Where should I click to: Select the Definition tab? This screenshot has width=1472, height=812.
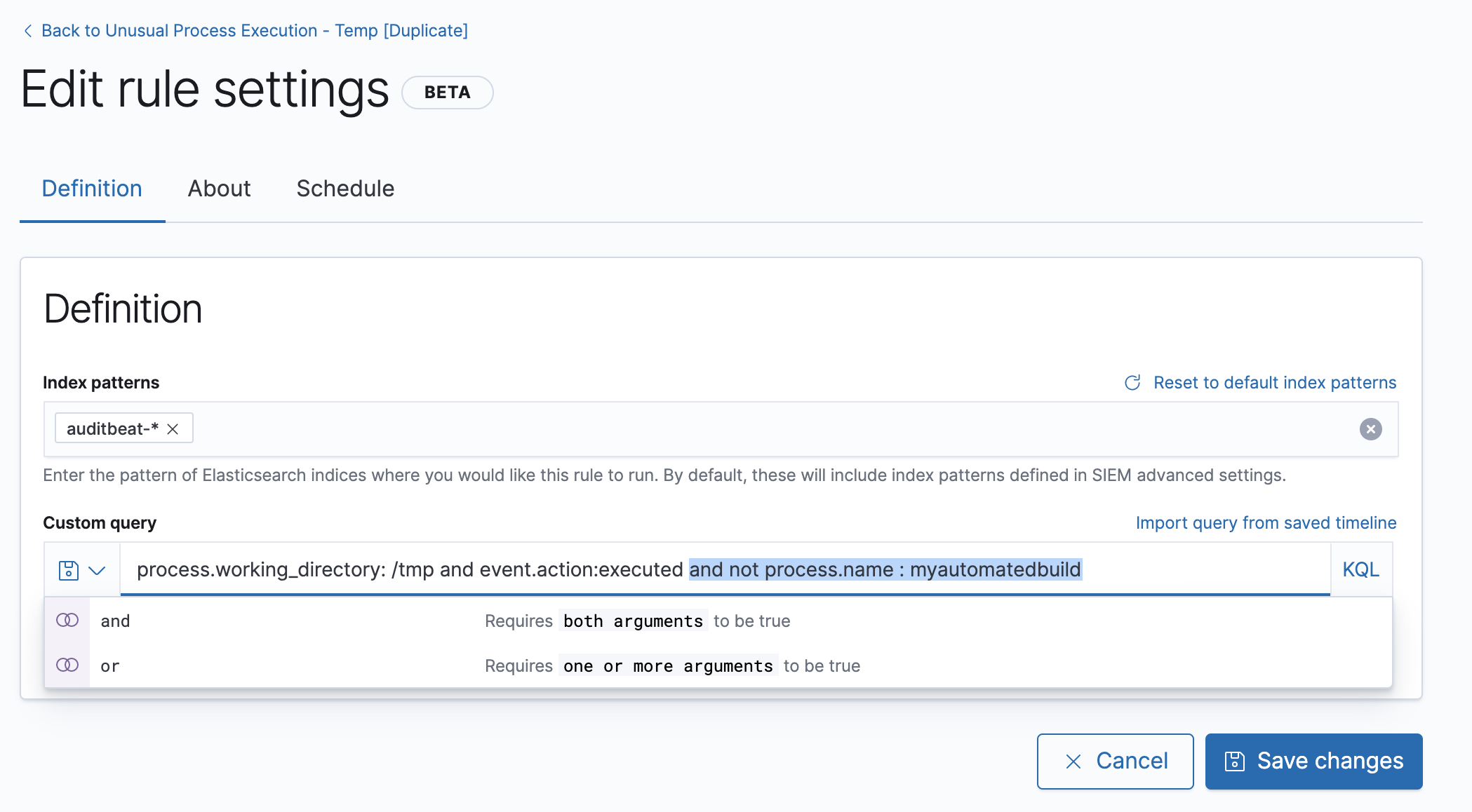(92, 189)
